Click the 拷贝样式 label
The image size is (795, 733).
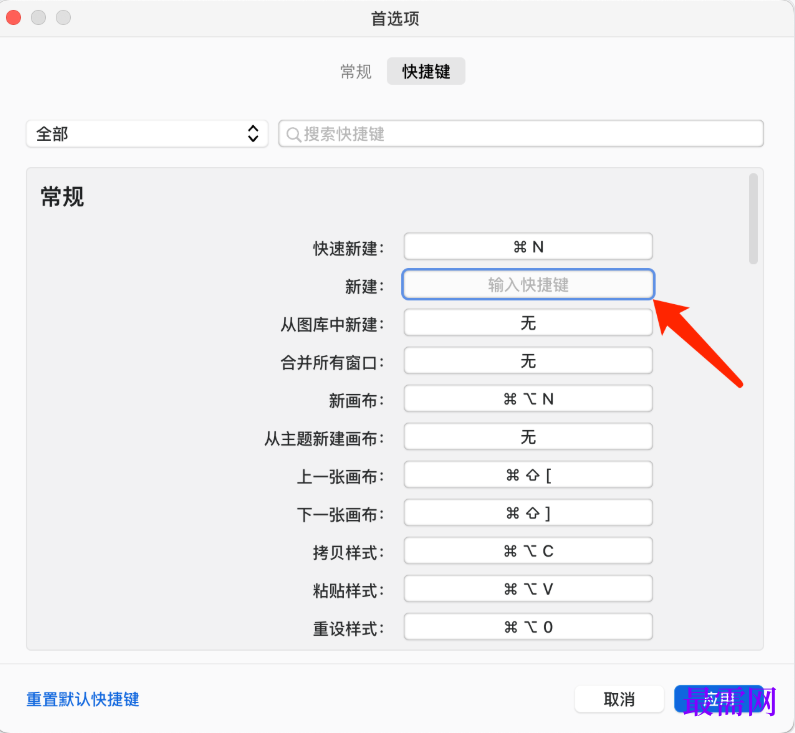coord(349,553)
